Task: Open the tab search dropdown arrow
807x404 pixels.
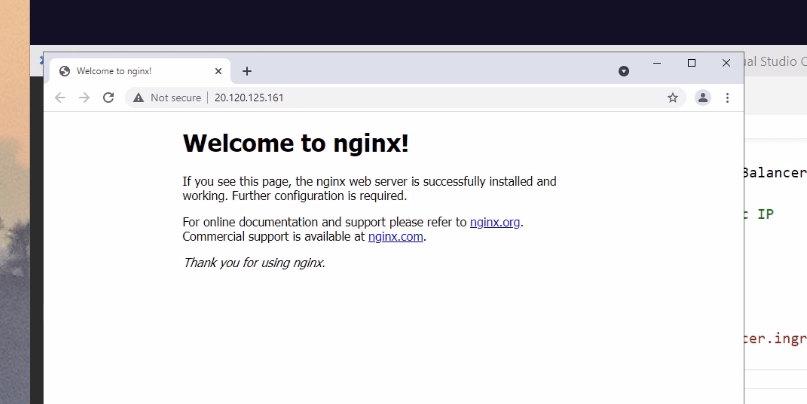Action: [624, 72]
